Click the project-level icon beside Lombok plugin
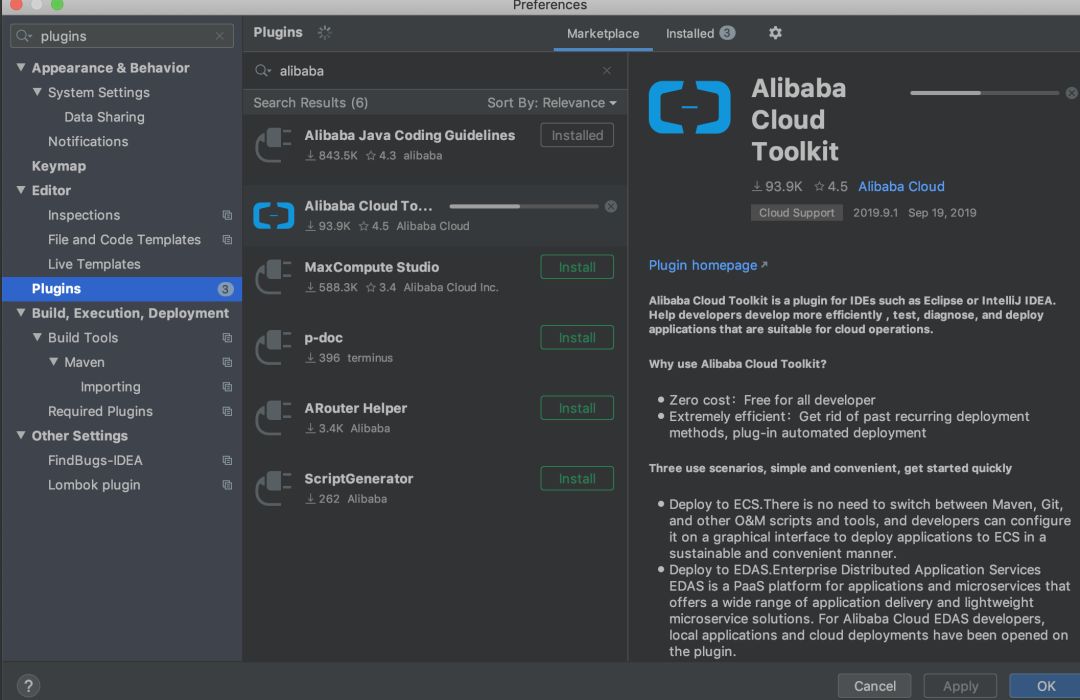 [227, 485]
